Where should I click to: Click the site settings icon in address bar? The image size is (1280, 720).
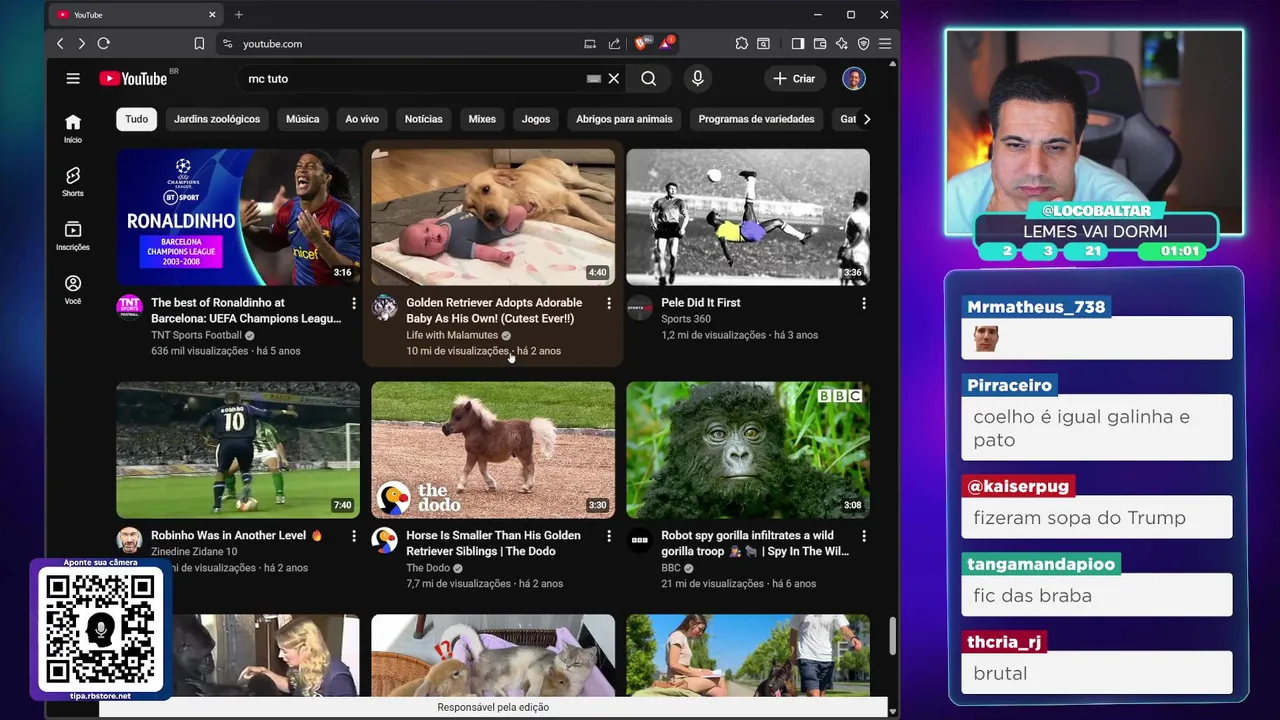tap(227, 43)
